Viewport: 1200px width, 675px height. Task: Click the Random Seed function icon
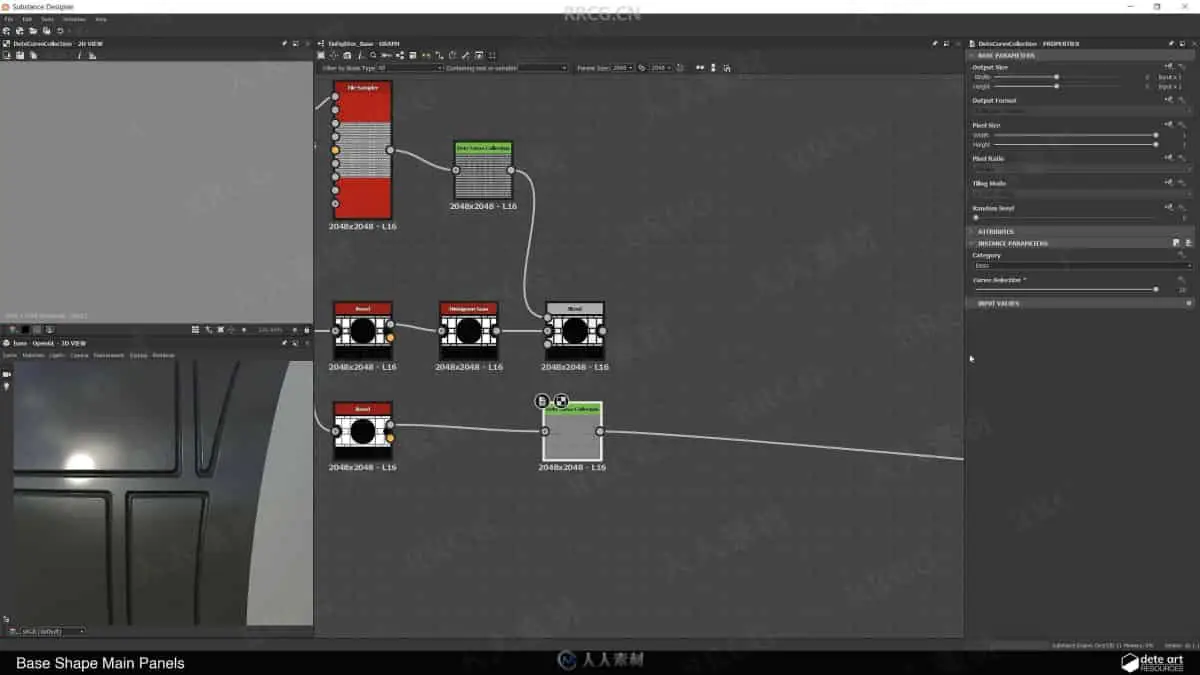pos(1169,207)
